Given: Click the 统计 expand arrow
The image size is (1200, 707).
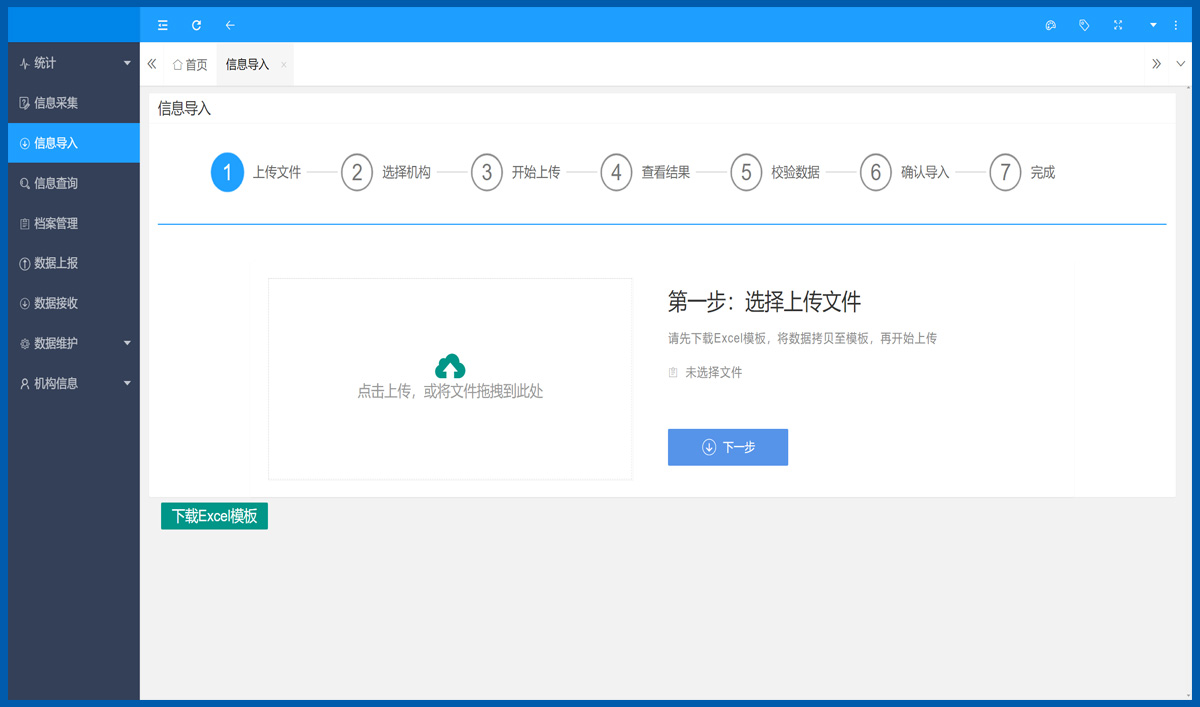Looking at the screenshot, I should pos(127,63).
